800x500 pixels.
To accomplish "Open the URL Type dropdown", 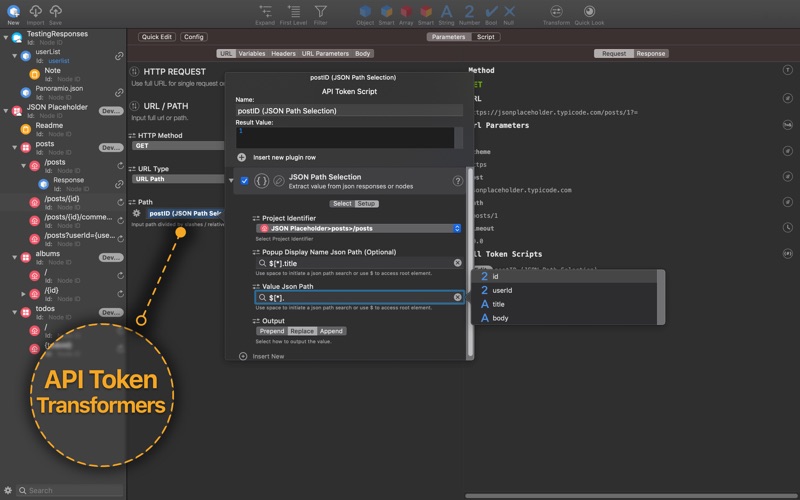I will tap(178, 179).
